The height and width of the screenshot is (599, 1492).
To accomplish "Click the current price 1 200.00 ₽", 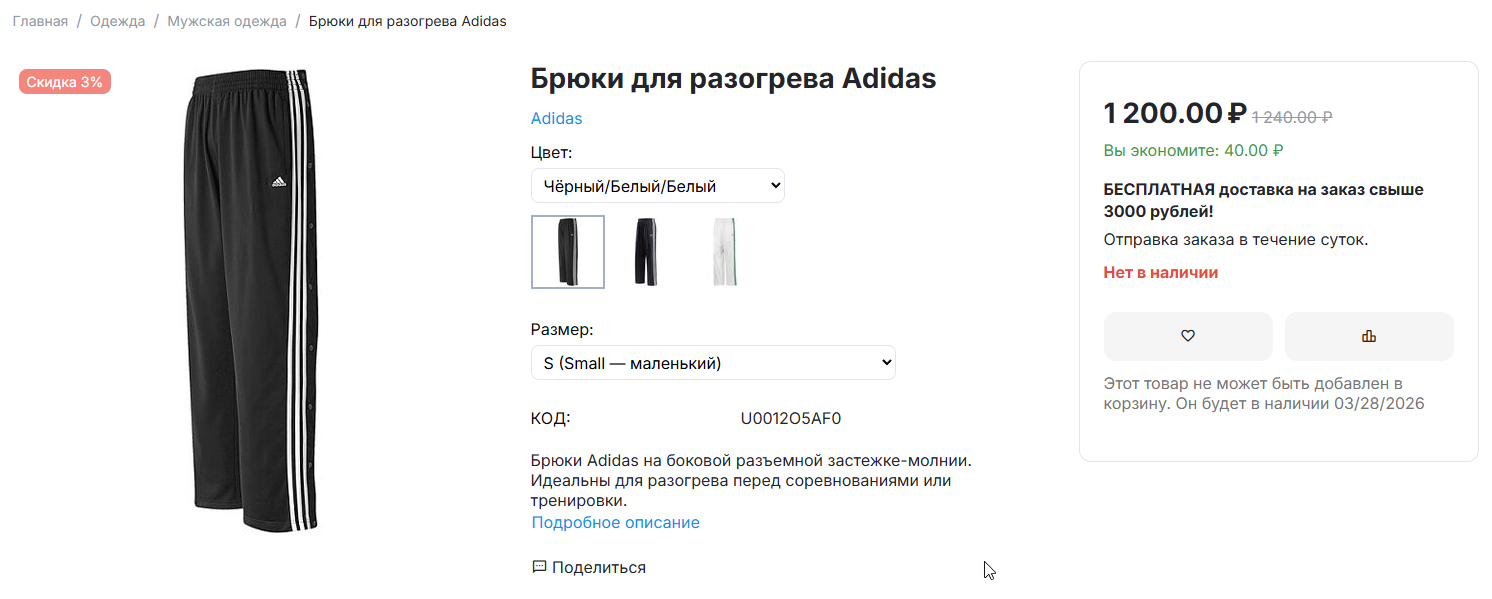I will (x=1175, y=113).
